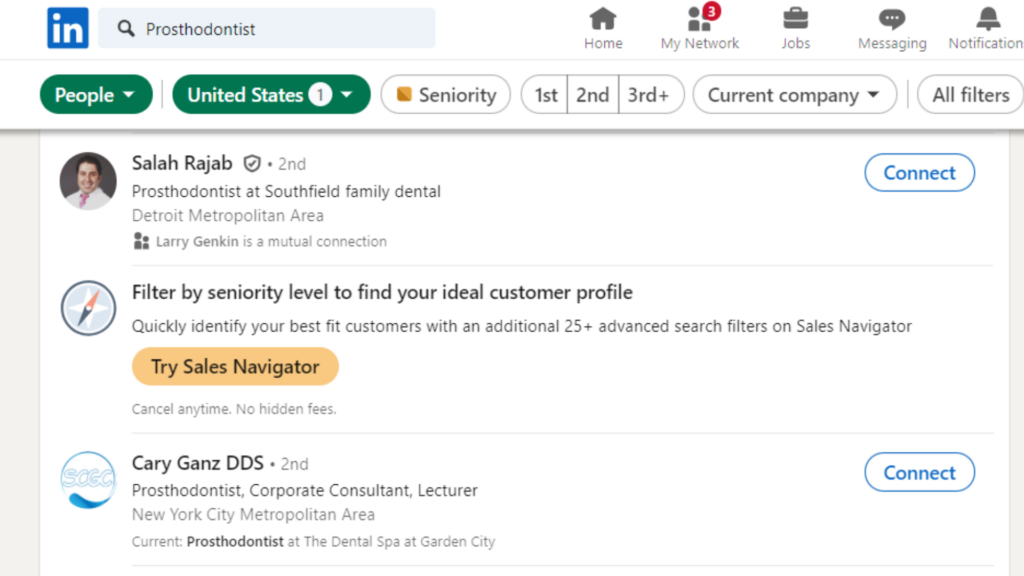Open the People search category dropdown
The width and height of the screenshot is (1024, 576).
pyautogui.click(x=95, y=94)
